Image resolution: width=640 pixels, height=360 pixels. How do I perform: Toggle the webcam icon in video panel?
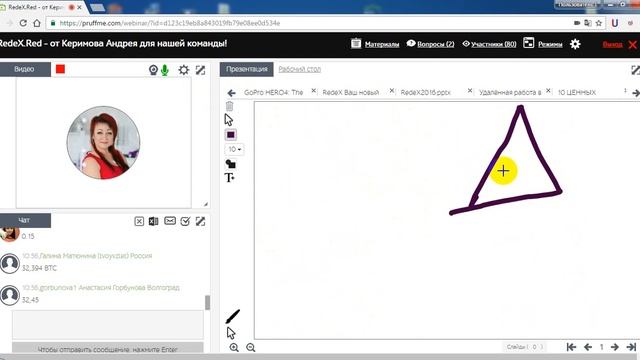tap(153, 70)
